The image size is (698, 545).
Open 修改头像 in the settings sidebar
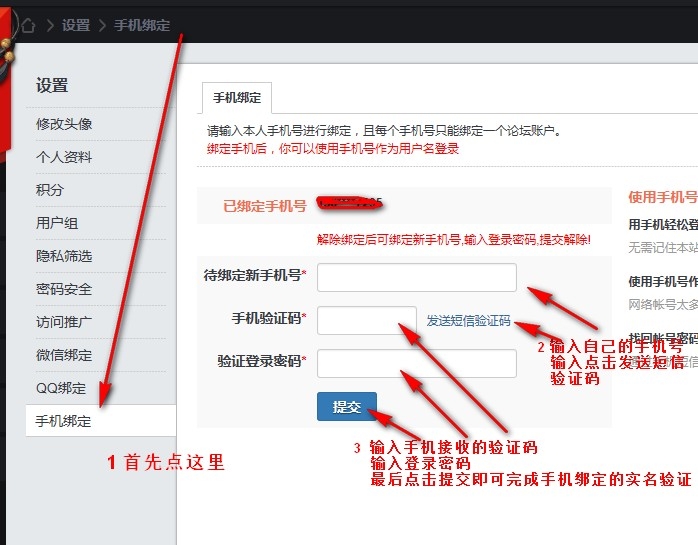point(64,124)
